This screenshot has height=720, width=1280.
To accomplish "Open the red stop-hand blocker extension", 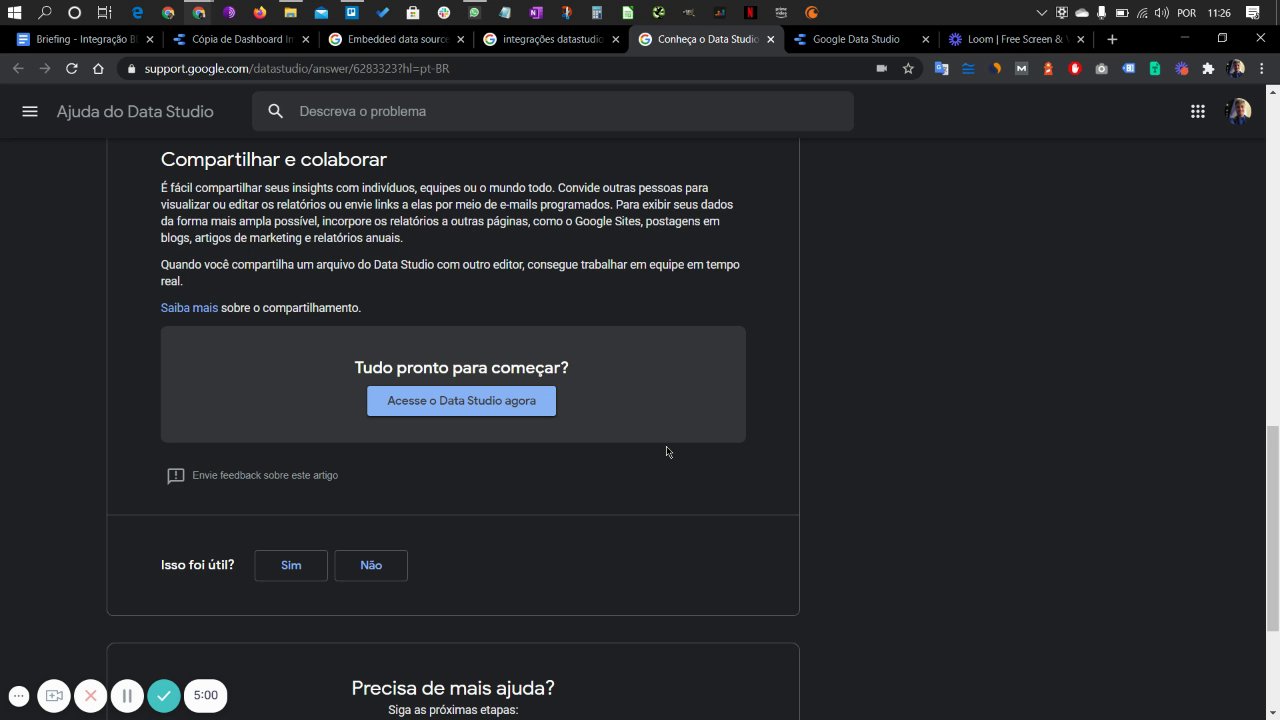I will click(x=1075, y=69).
